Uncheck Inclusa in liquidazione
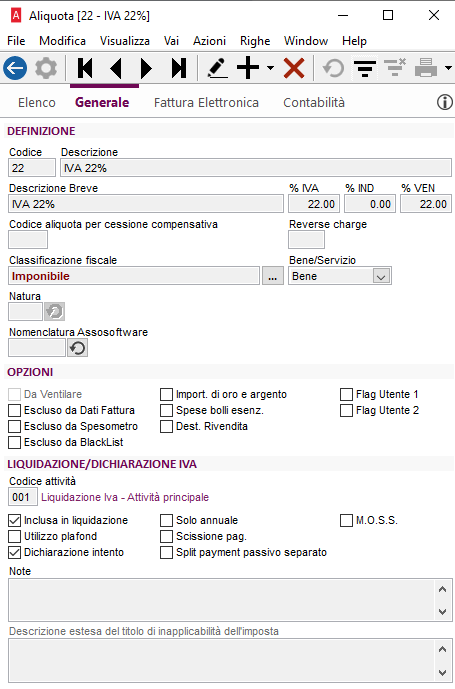This screenshot has height=689, width=455. coord(15,520)
